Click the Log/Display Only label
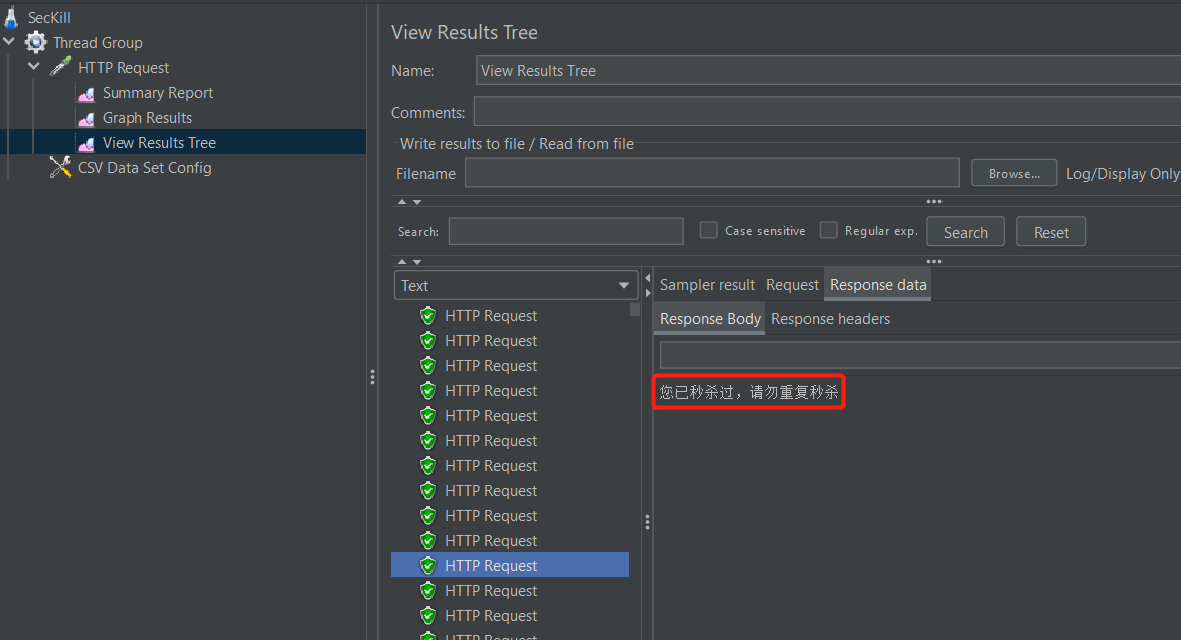The image size is (1181, 640). click(x=1122, y=173)
